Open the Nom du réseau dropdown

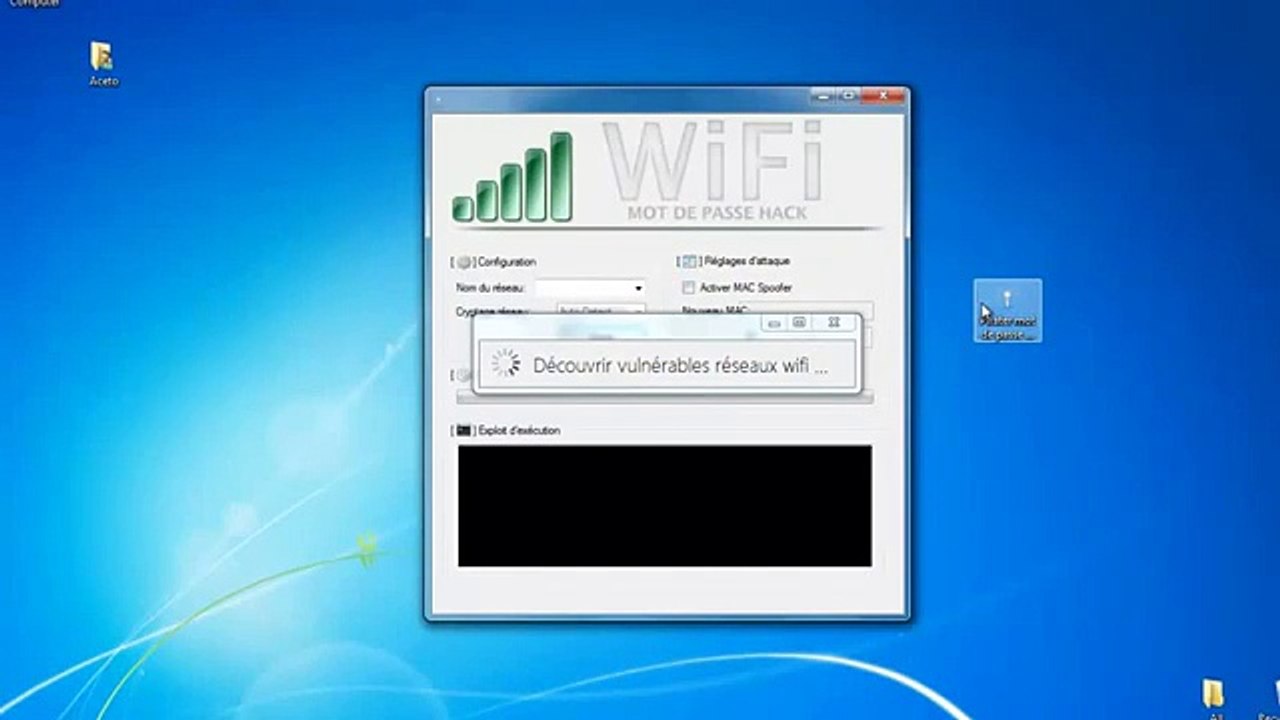coord(590,288)
